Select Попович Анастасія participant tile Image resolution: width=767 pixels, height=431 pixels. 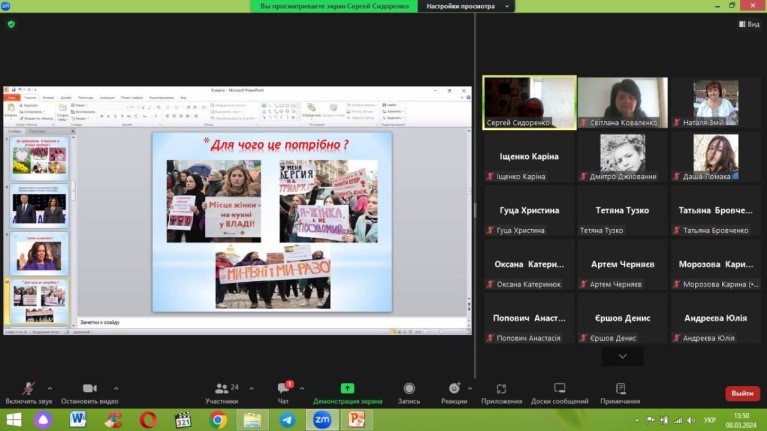click(x=529, y=318)
